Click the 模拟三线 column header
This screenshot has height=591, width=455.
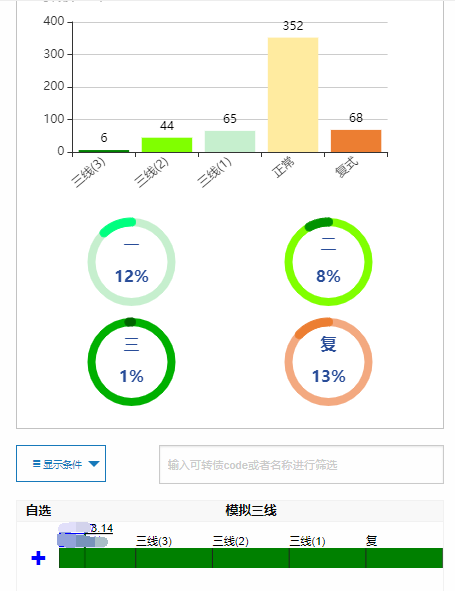[x=251, y=511]
